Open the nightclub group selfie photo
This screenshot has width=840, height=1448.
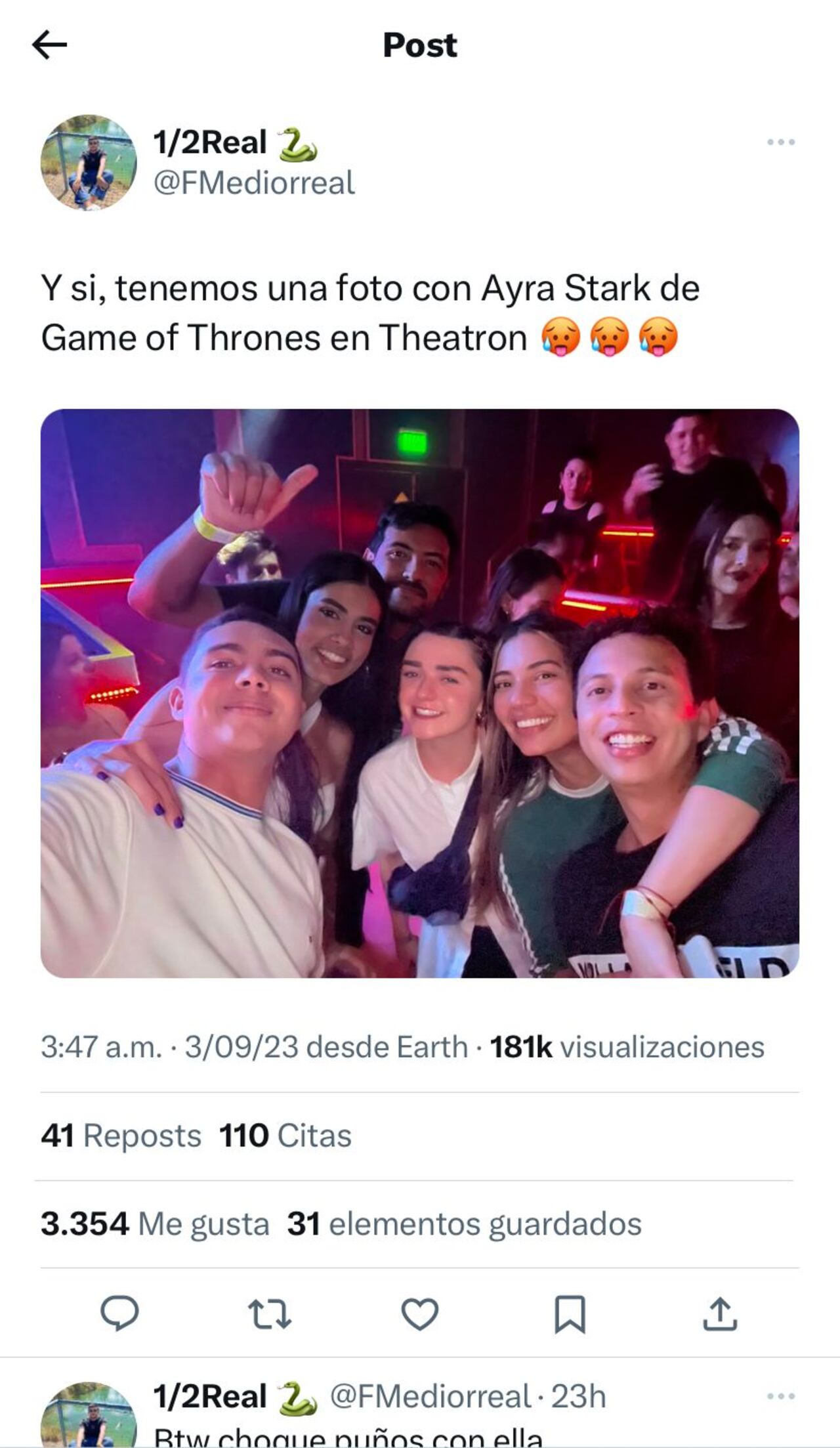420,702
